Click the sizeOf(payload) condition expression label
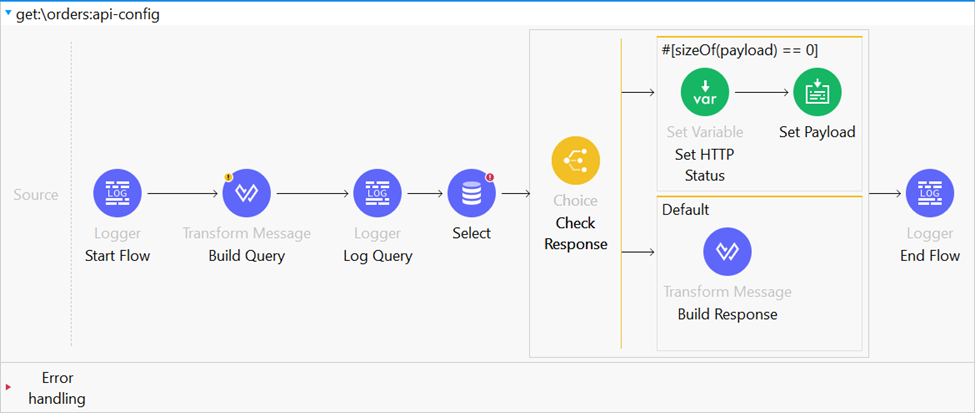Image resolution: width=975 pixels, height=413 pixels. coord(740,50)
